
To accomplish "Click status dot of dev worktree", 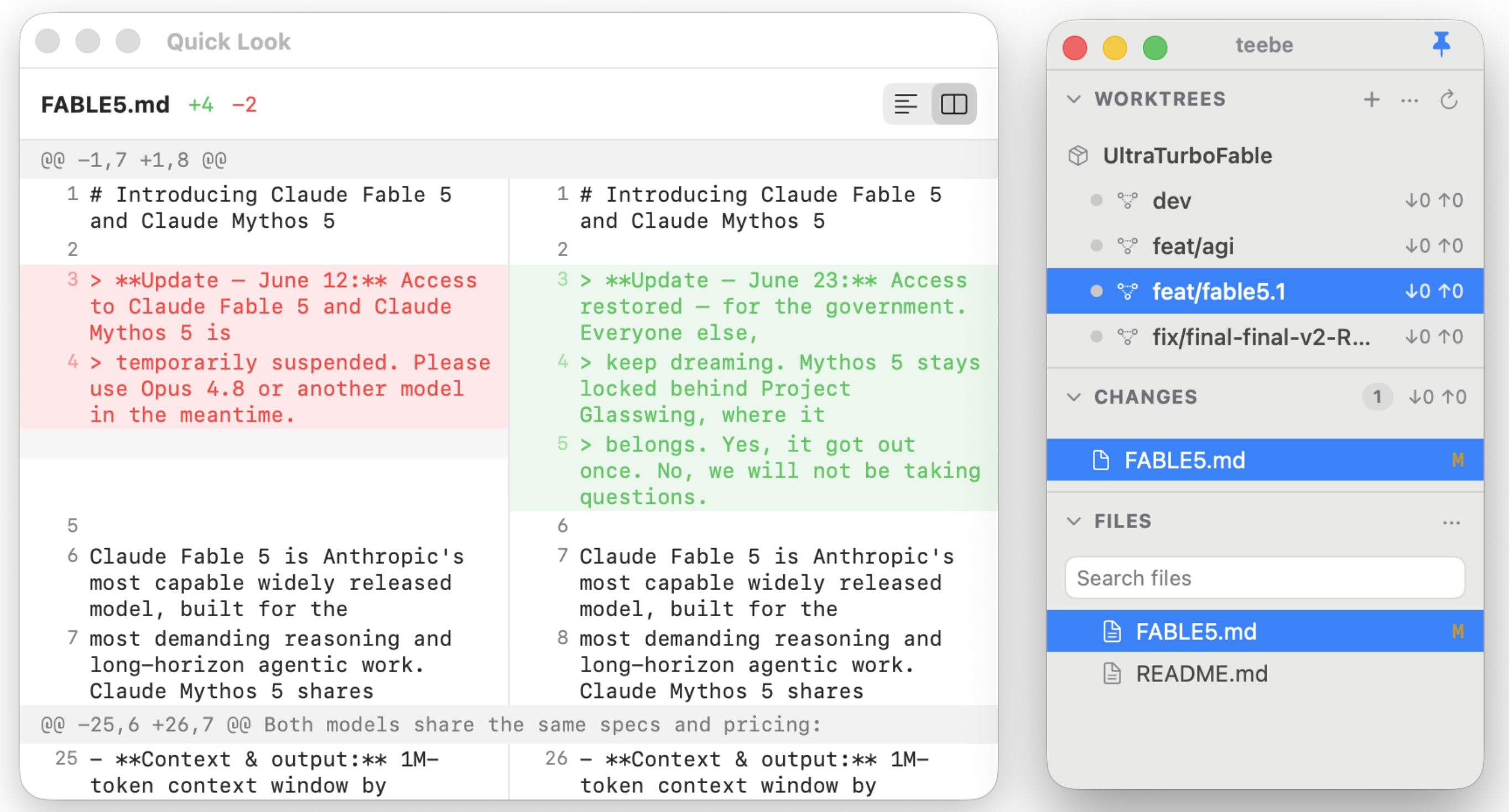I will click(1096, 201).
